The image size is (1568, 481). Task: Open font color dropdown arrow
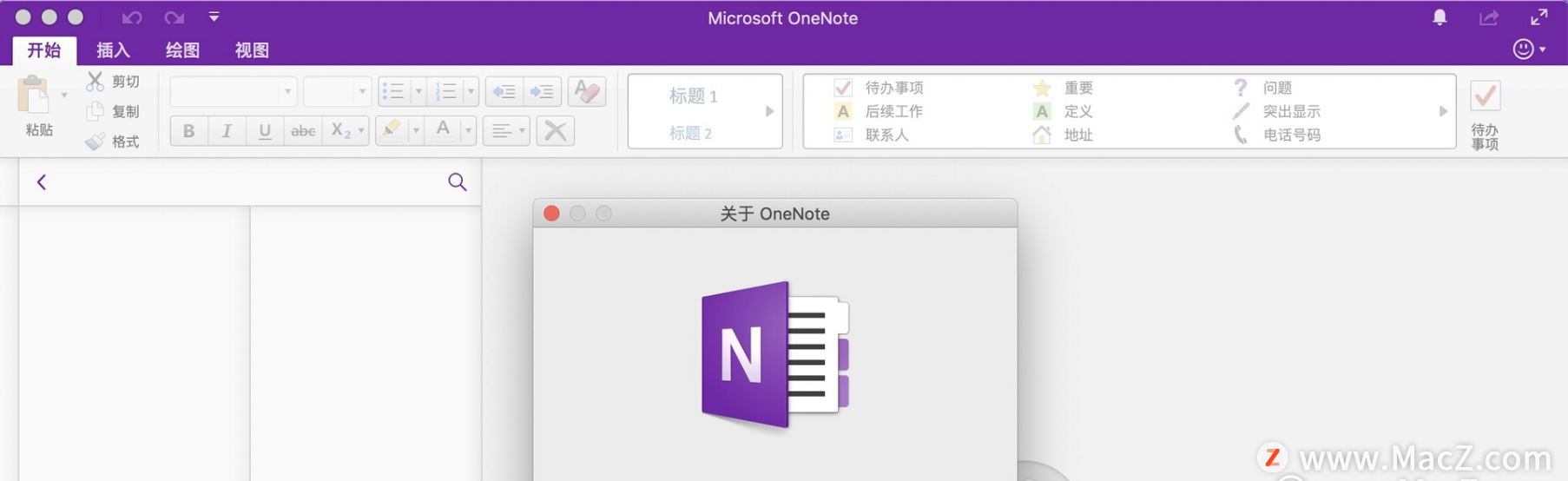pyautogui.click(x=468, y=131)
